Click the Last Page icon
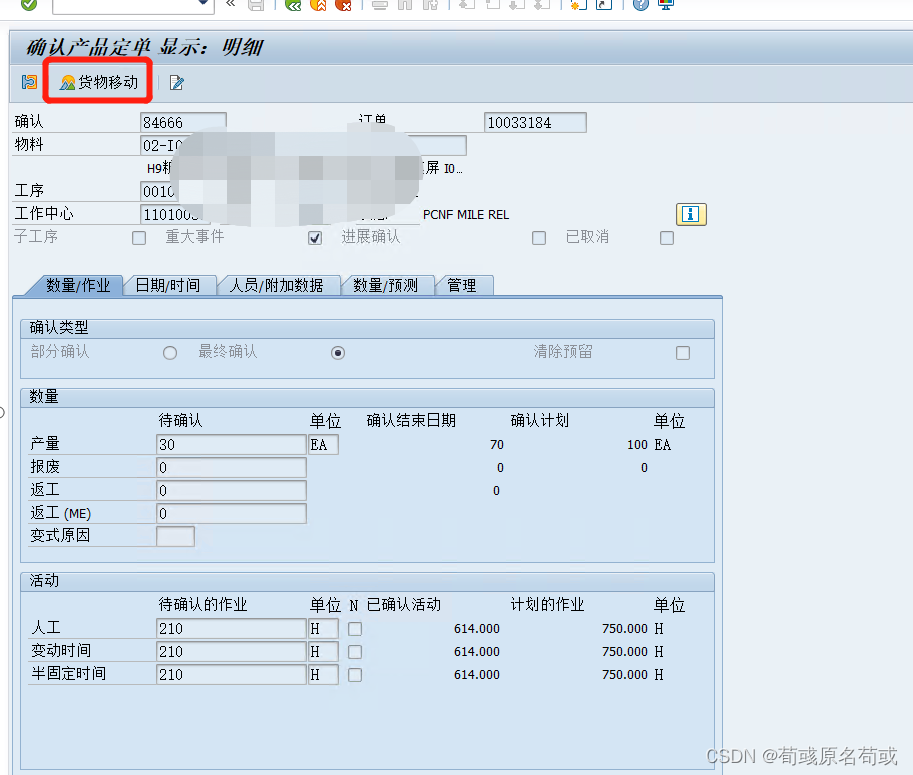Image resolution: width=913 pixels, height=775 pixels. (542, 5)
